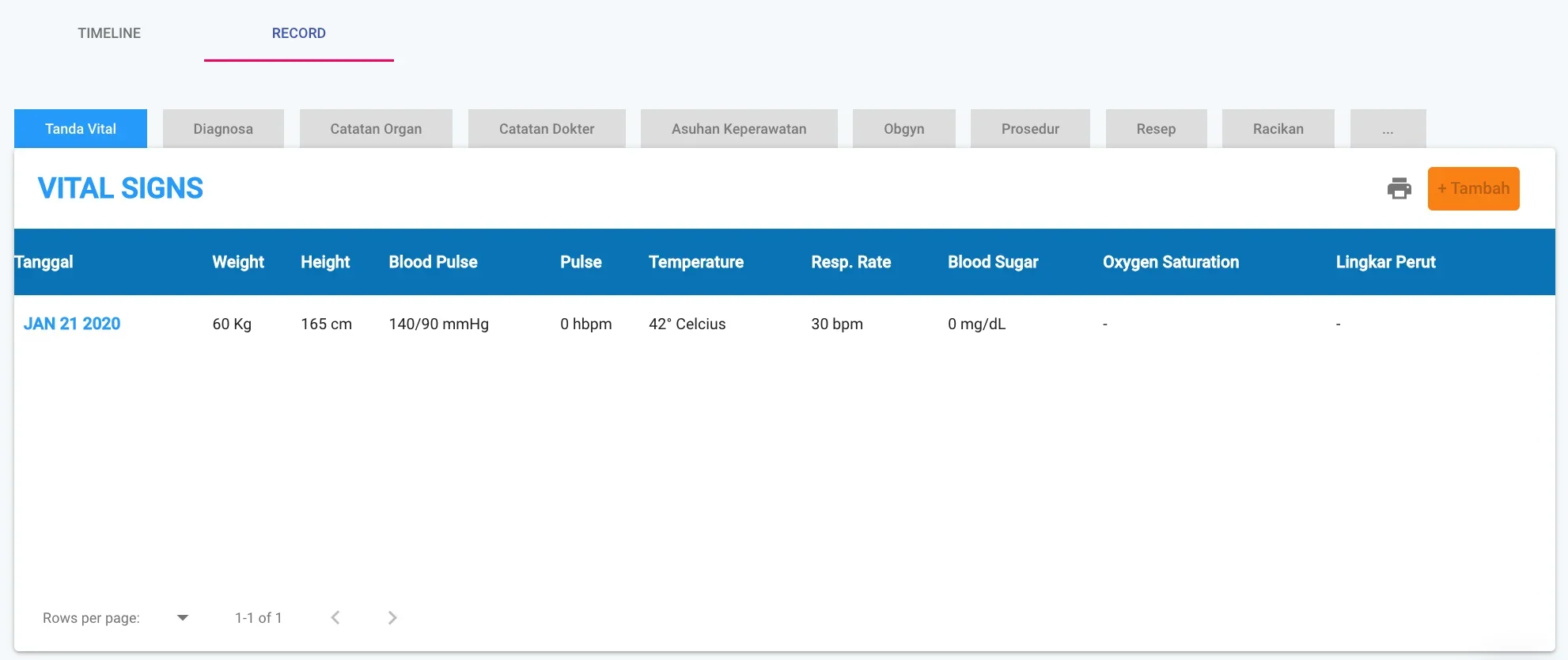The width and height of the screenshot is (1568, 660).
Task: Select the 165 cm height cell
Action: tap(326, 324)
